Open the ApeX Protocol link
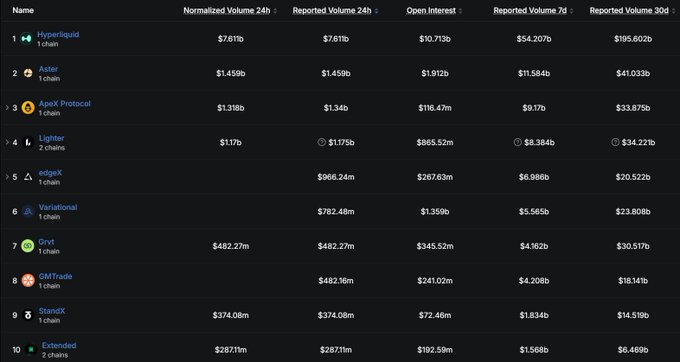Viewport: 680px width, 362px height. (x=65, y=104)
